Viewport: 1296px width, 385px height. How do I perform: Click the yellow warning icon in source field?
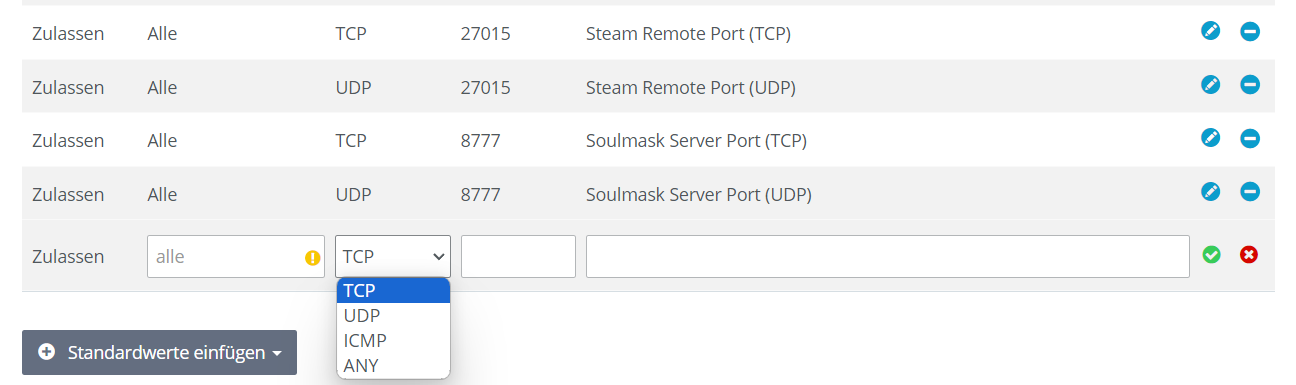[x=312, y=258]
